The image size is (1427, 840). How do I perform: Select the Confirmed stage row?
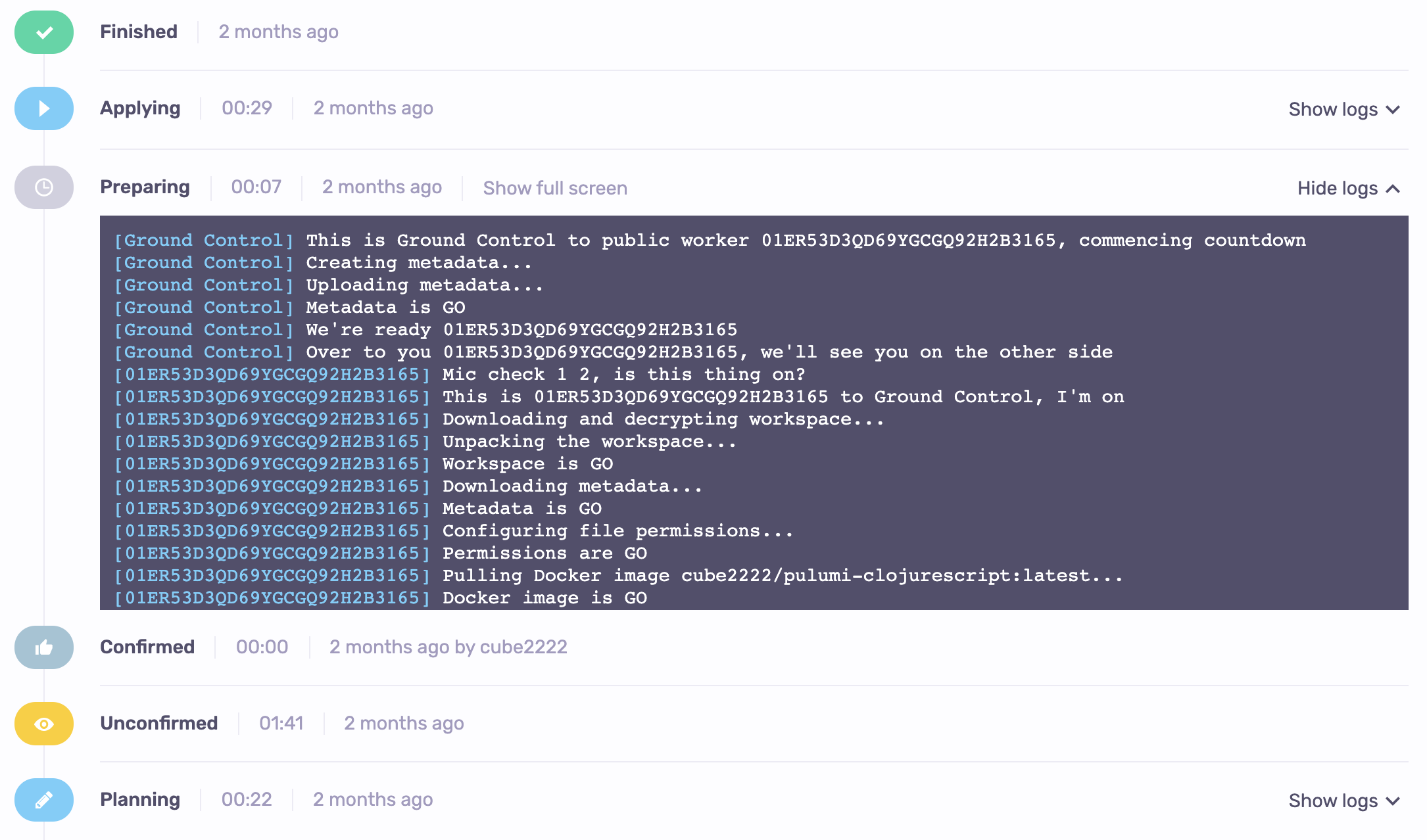[147, 647]
